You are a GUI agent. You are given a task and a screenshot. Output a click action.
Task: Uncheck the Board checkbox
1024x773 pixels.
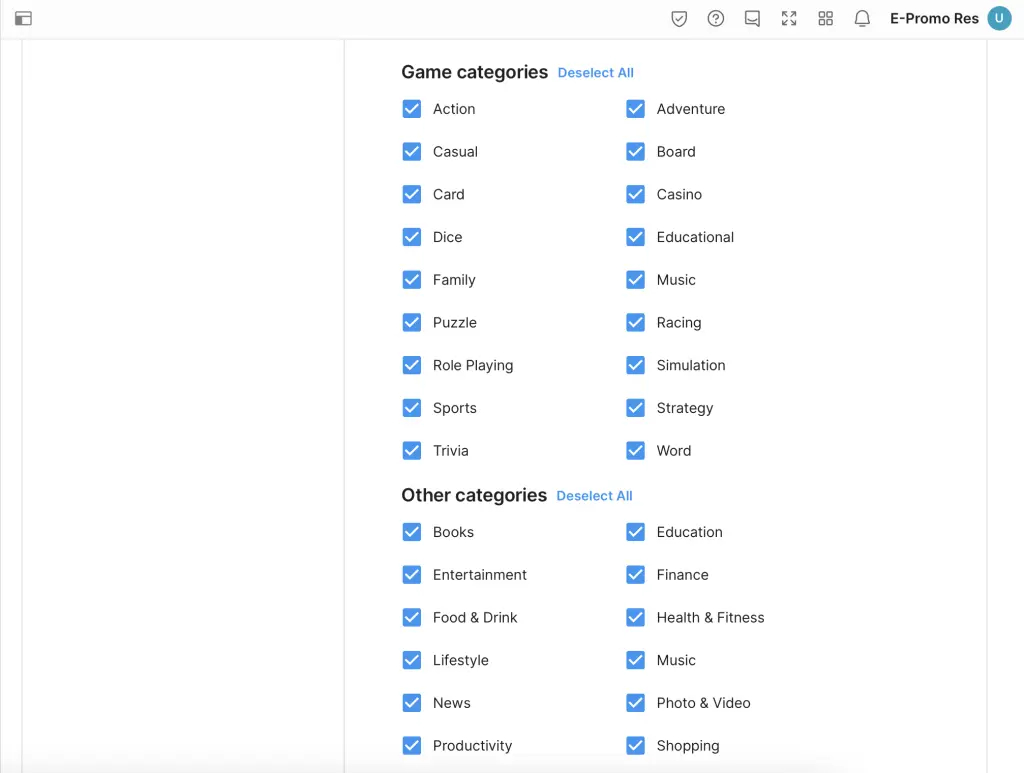pyautogui.click(x=635, y=151)
